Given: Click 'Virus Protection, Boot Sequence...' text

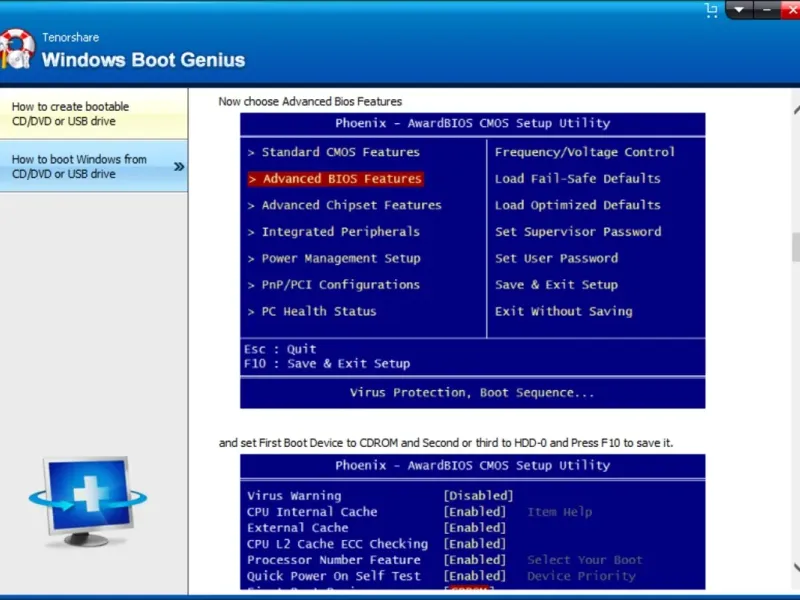Looking at the screenshot, I should (472, 392).
